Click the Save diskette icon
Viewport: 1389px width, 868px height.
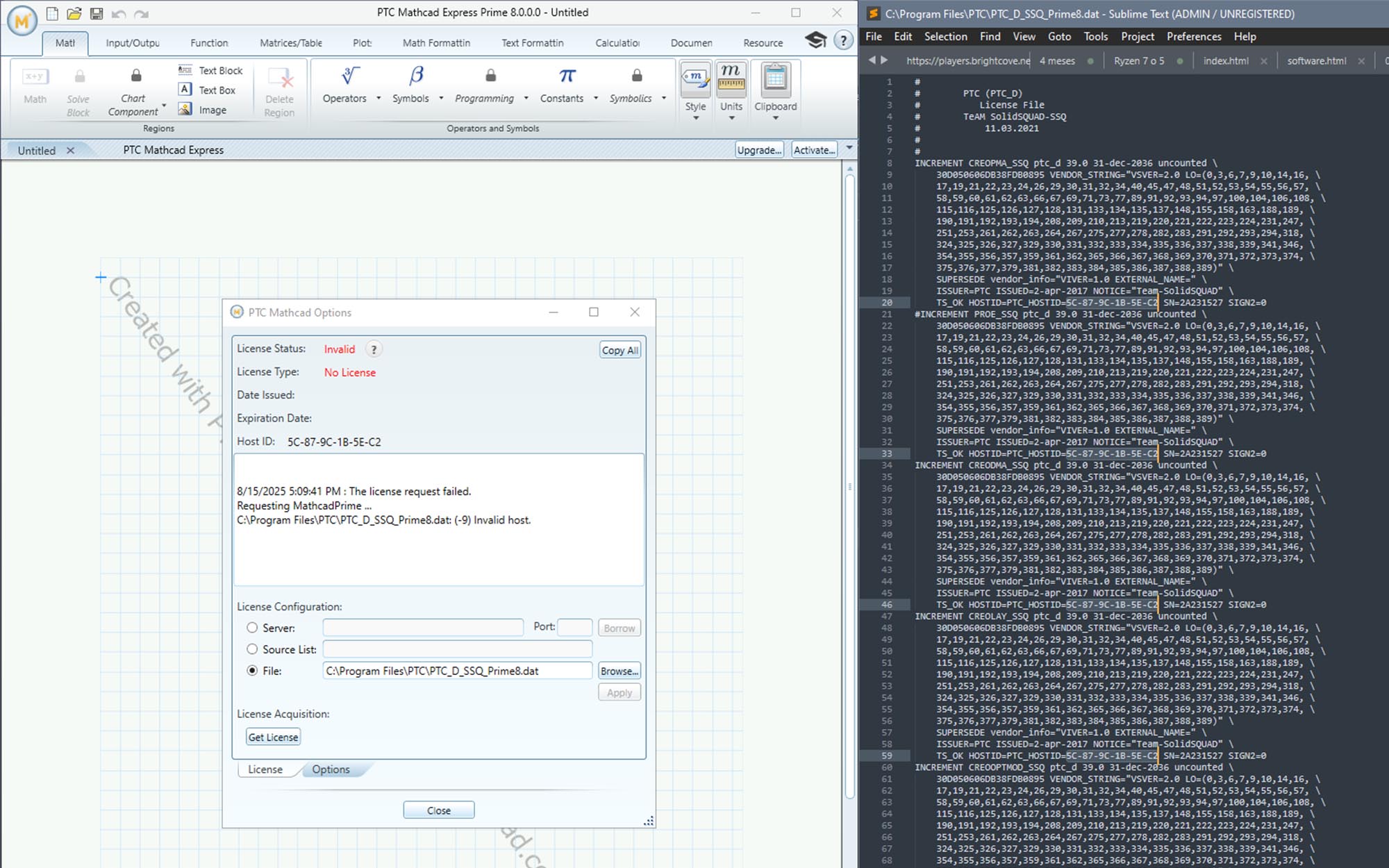pos(97,13)
